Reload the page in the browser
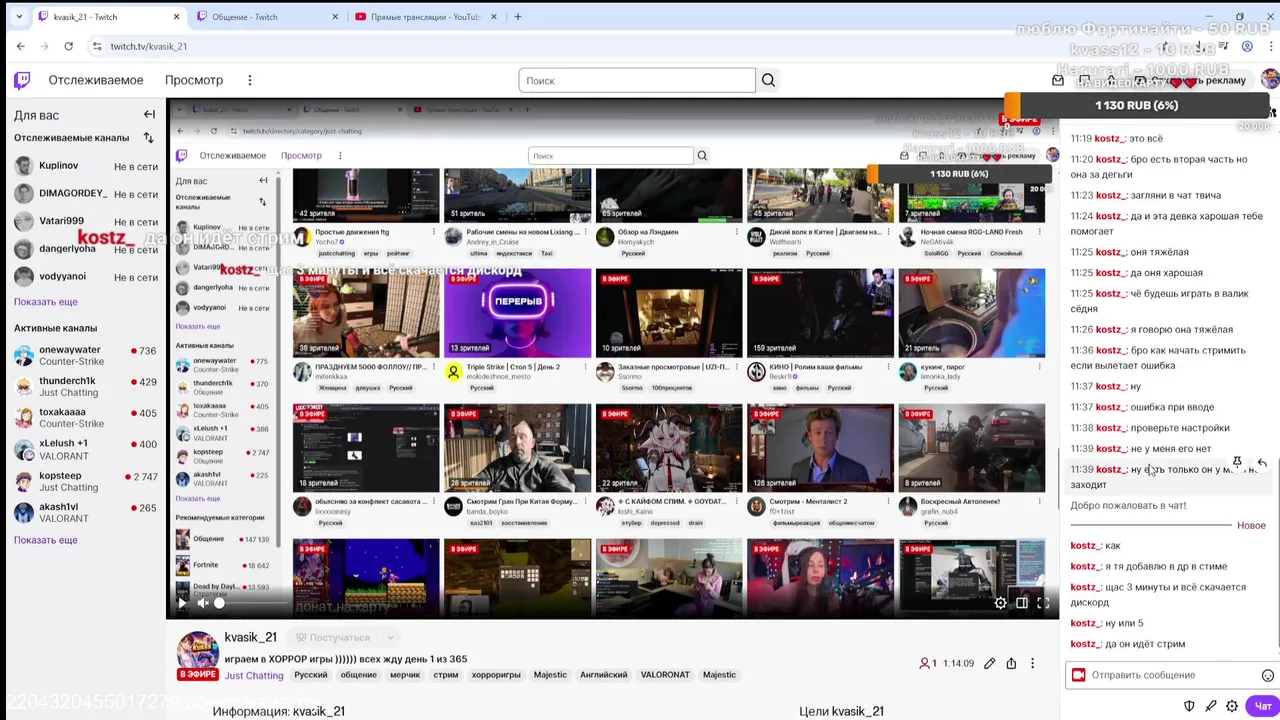The width and height of the screenshot is (1280, 720). pyautogui.click(x=68, y=46)
